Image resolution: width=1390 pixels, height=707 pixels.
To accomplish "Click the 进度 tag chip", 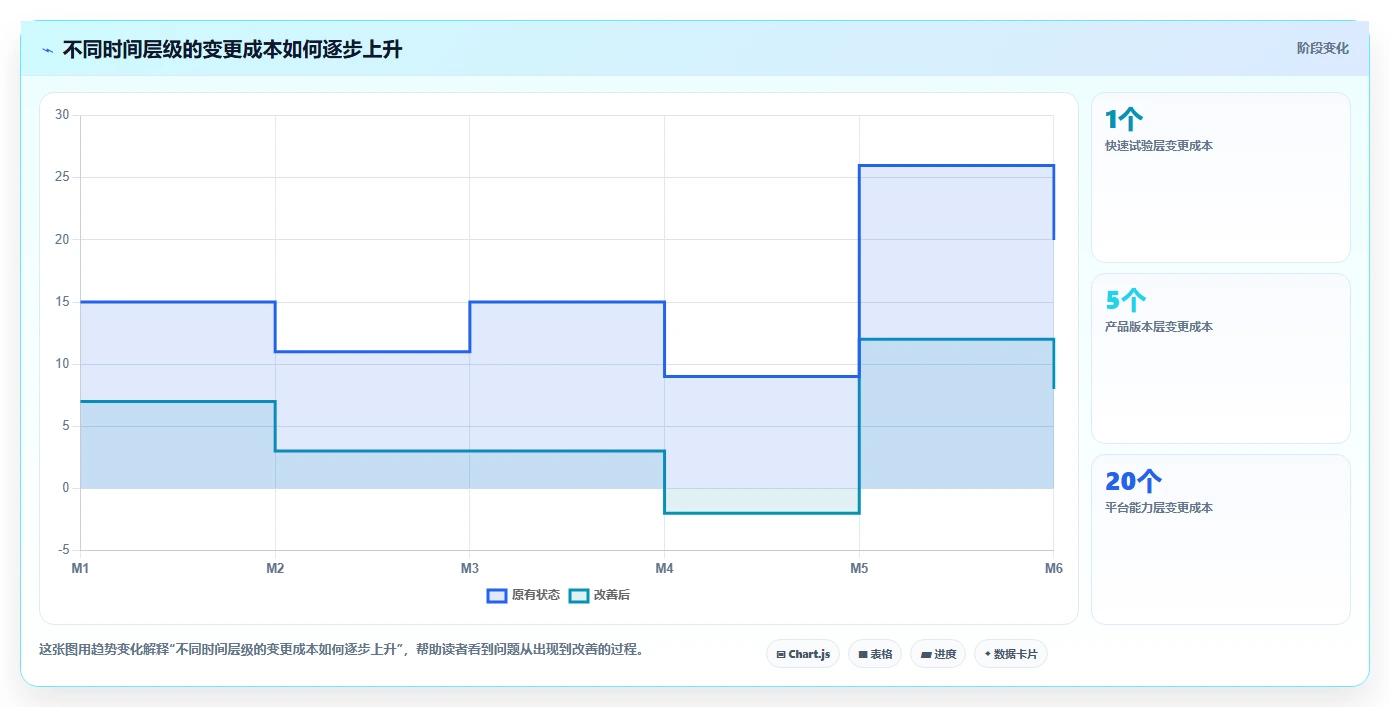I will [x=938, y=654].
